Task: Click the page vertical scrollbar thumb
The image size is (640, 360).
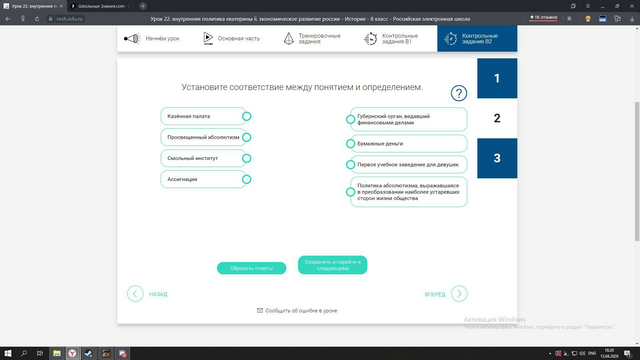Action: point(637,171)
